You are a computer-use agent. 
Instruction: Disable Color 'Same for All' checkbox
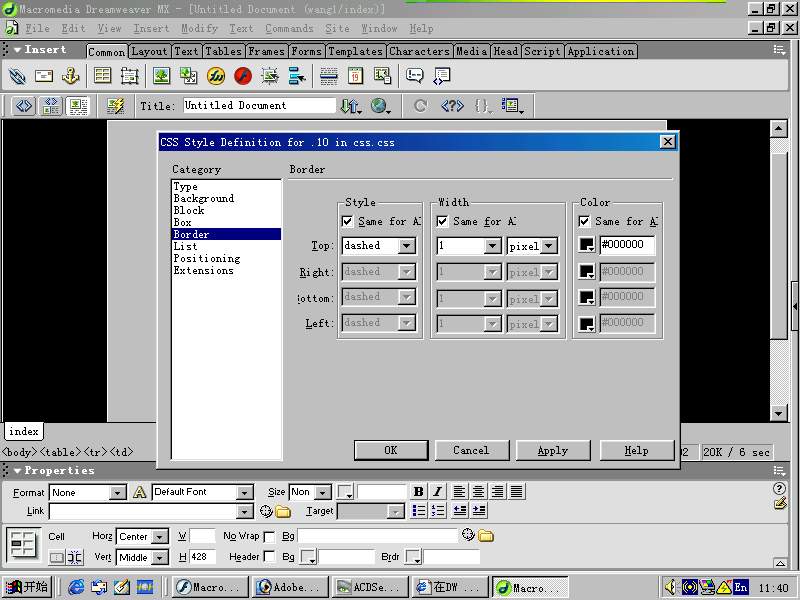[x=585, y=222]
